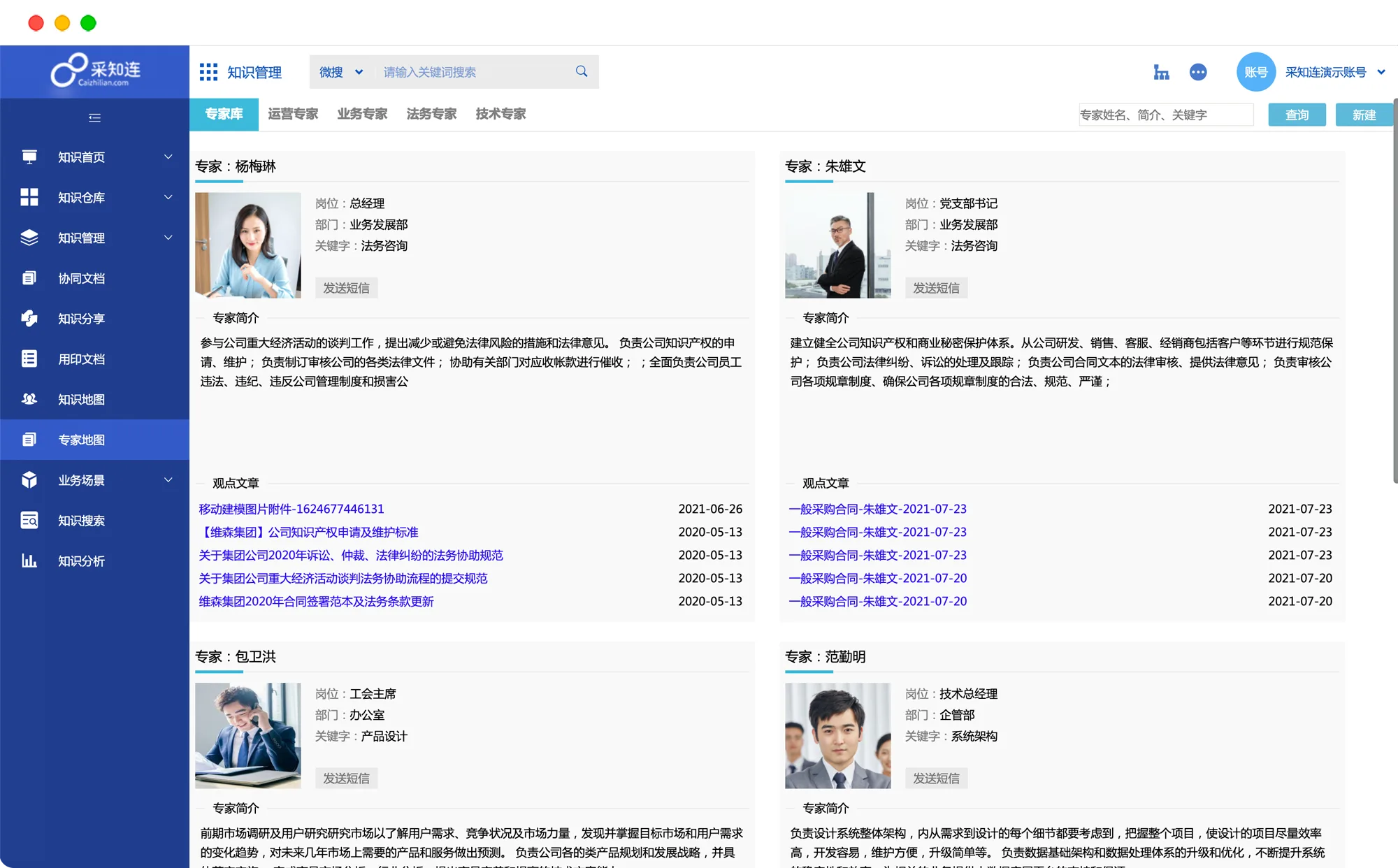
Task: Switch to the 技术专家 tab
Action: click(x=500, y=114)
